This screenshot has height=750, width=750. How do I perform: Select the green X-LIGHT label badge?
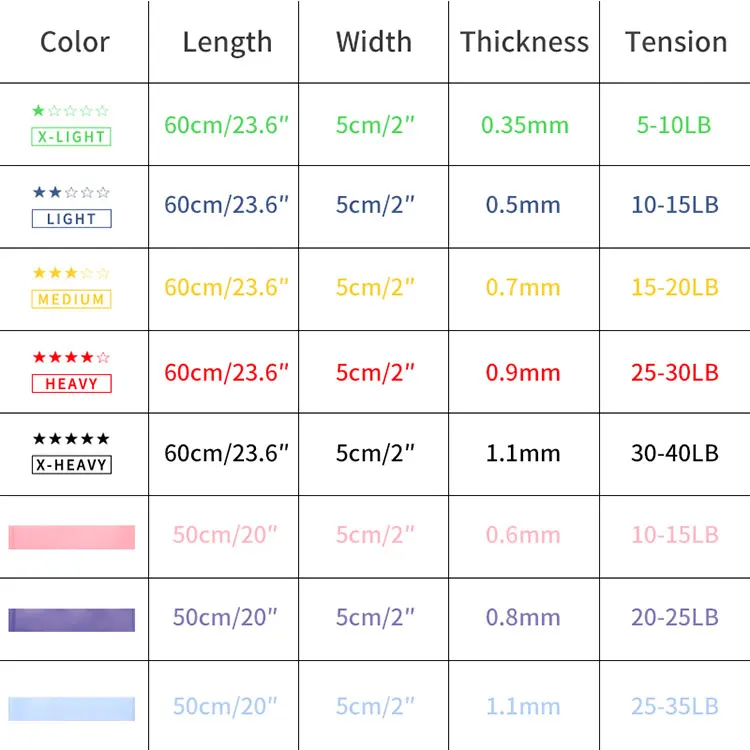[x=71, y=137]
